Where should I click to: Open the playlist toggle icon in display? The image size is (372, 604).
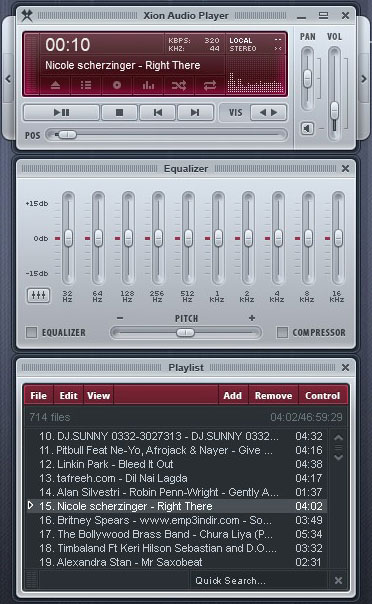[86, 85]
